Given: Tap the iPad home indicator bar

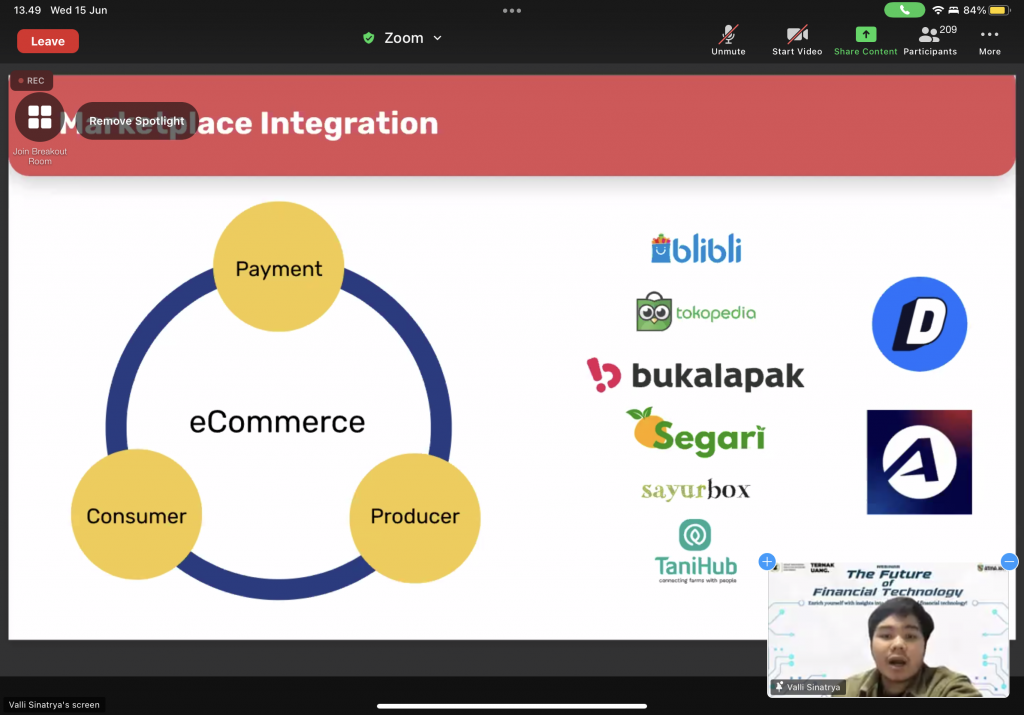Looking at the screenshot, I should [512, 706].
